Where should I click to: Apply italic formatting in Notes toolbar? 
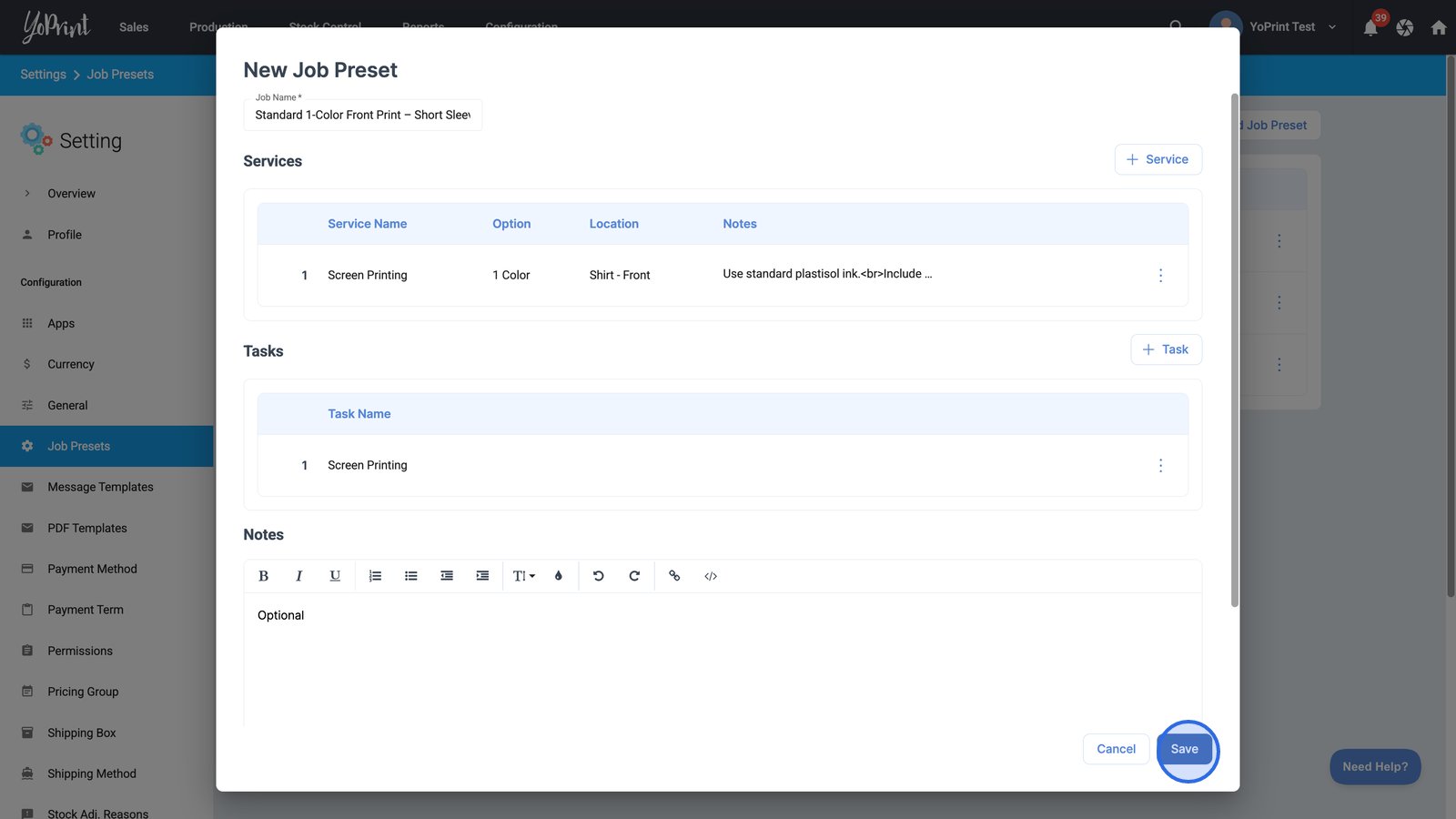pyautogui.click(x=298, y=576)
